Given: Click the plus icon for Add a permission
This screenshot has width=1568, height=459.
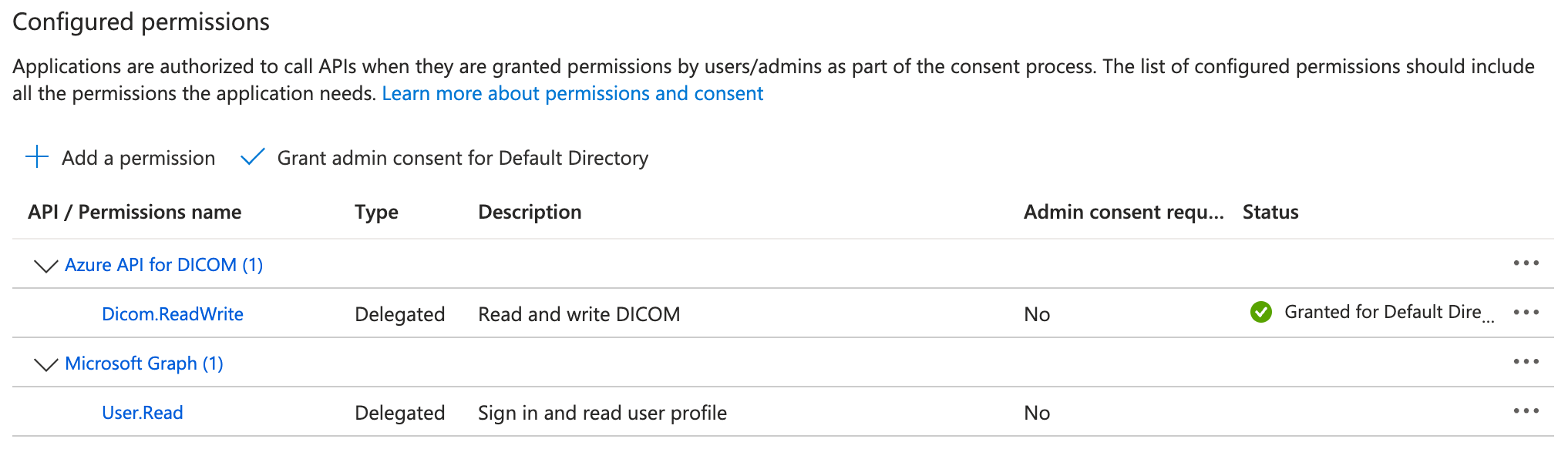Looking at the screenshot, I should (x=37, y=157).
